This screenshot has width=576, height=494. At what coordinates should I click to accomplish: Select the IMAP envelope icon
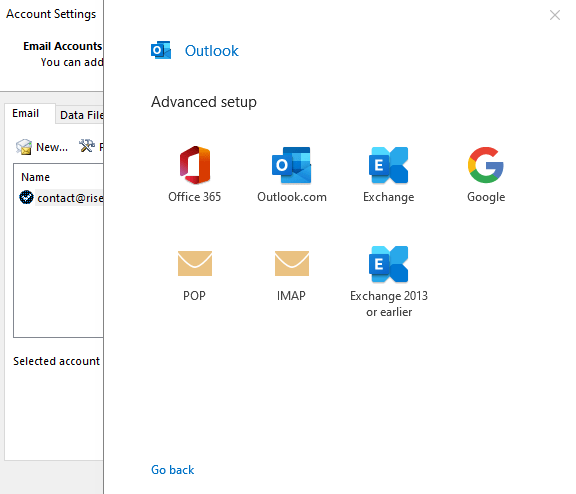coord(292,263)
